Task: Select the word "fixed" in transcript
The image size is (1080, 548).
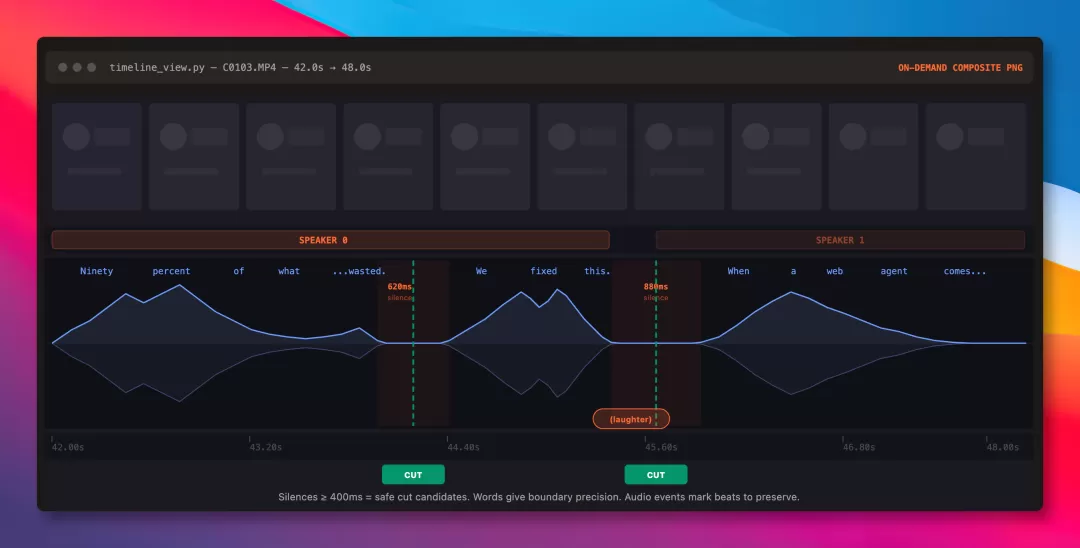Action: click(543, 271)
